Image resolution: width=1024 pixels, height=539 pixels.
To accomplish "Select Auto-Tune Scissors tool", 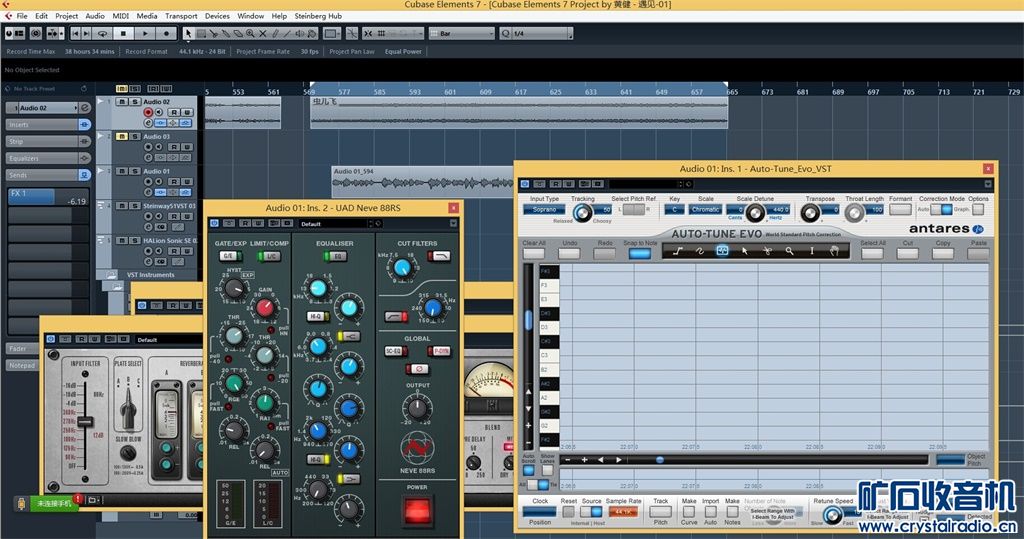I will [x=767, y=251].
